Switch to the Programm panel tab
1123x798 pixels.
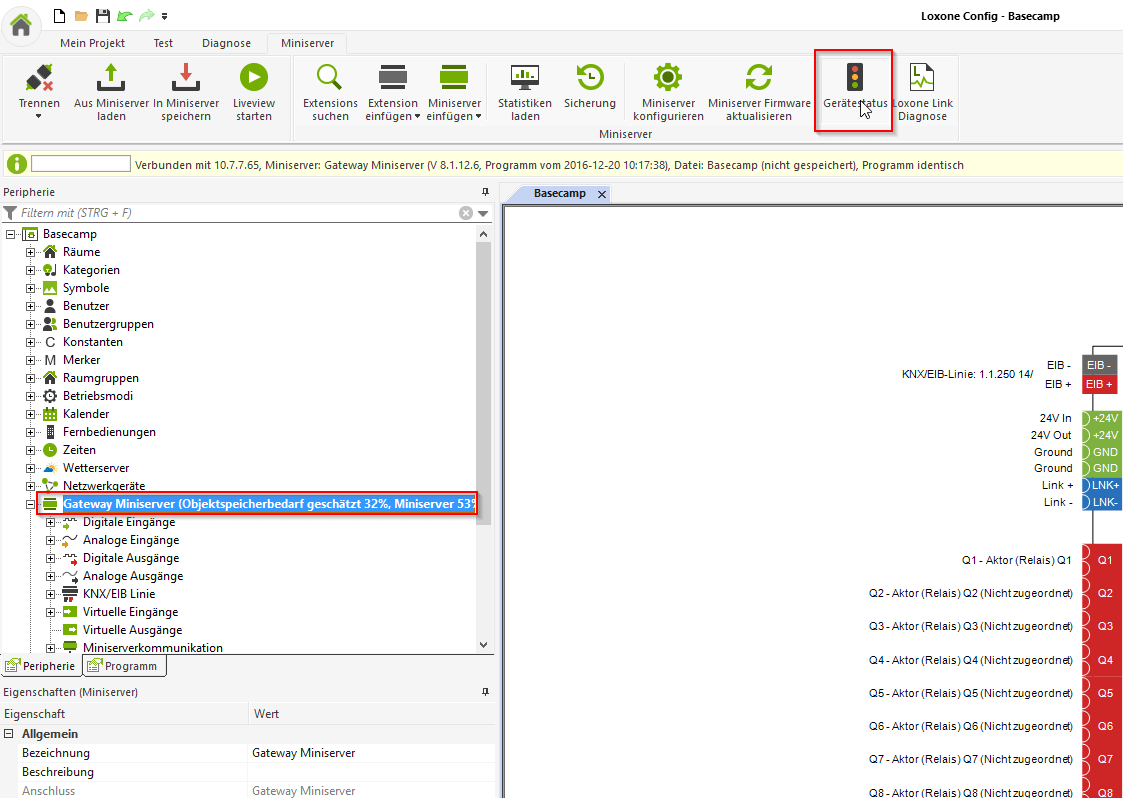[125, 666]
